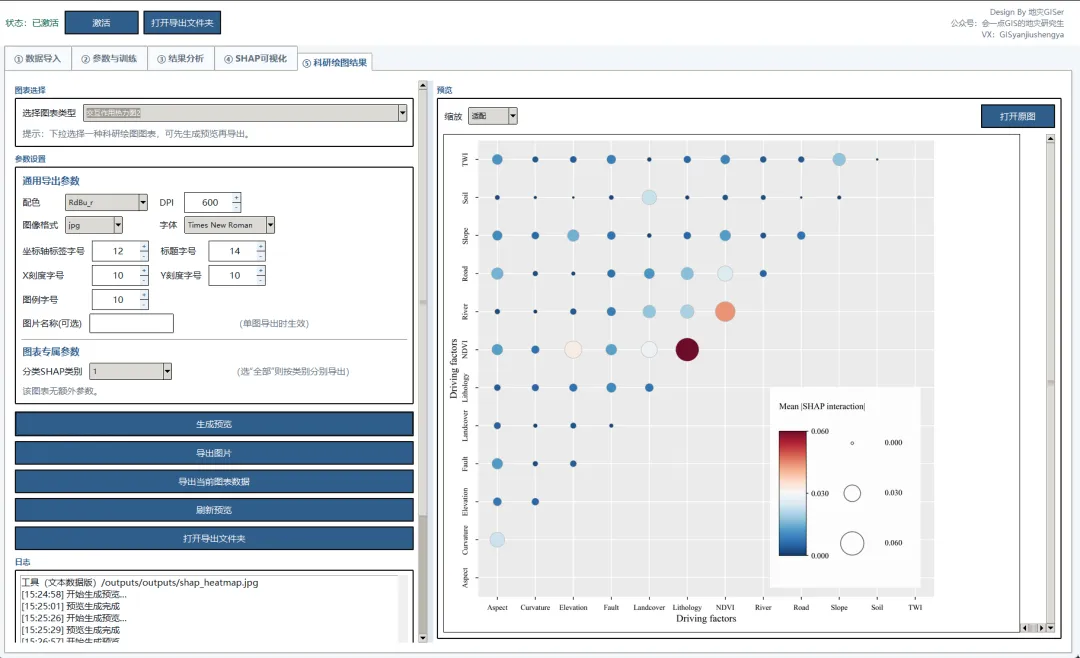Click the preview horizontal scrollbar left arrow
Screen dimensions: 1080x658
1024,628
